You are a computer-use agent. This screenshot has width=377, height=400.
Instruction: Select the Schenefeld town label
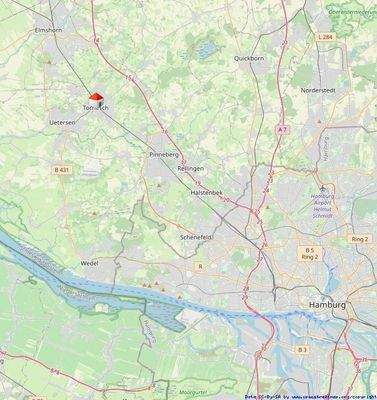196,237
